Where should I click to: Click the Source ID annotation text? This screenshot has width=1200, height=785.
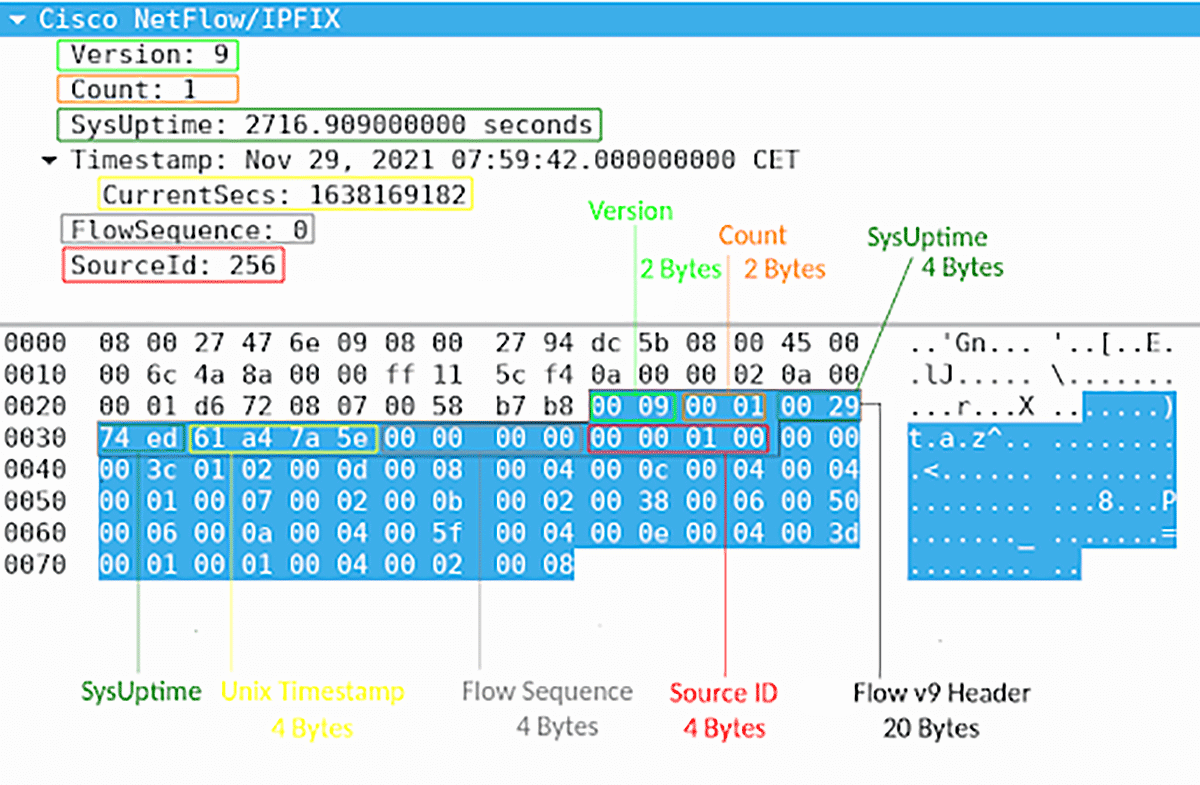coord(723,693)
